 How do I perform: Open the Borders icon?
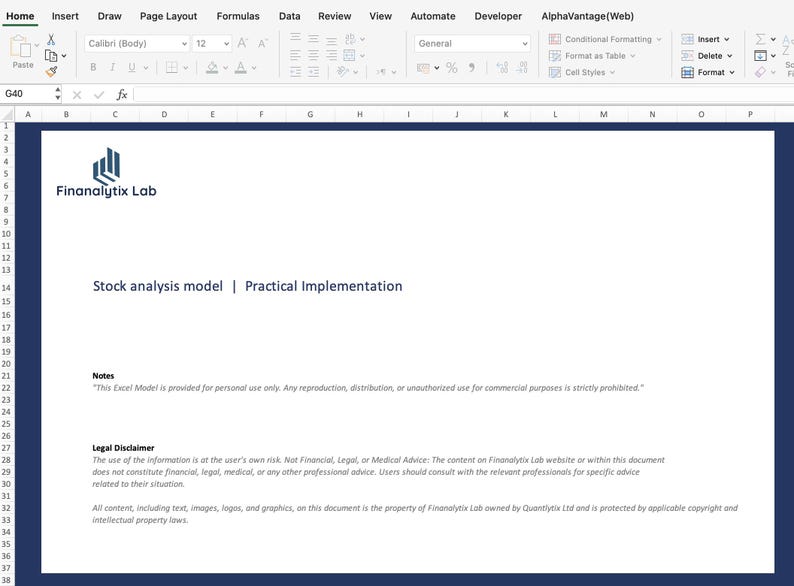pos(172,67)
